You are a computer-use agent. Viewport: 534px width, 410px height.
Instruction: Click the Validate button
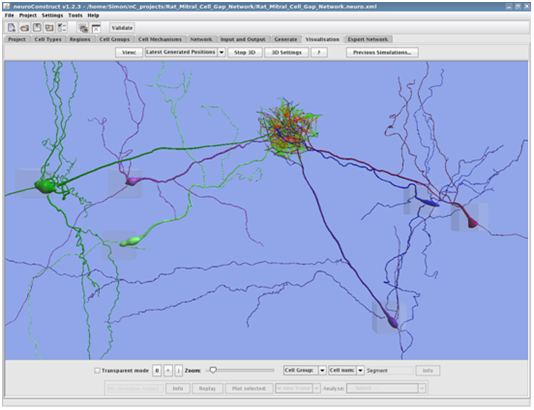[122, 28]
